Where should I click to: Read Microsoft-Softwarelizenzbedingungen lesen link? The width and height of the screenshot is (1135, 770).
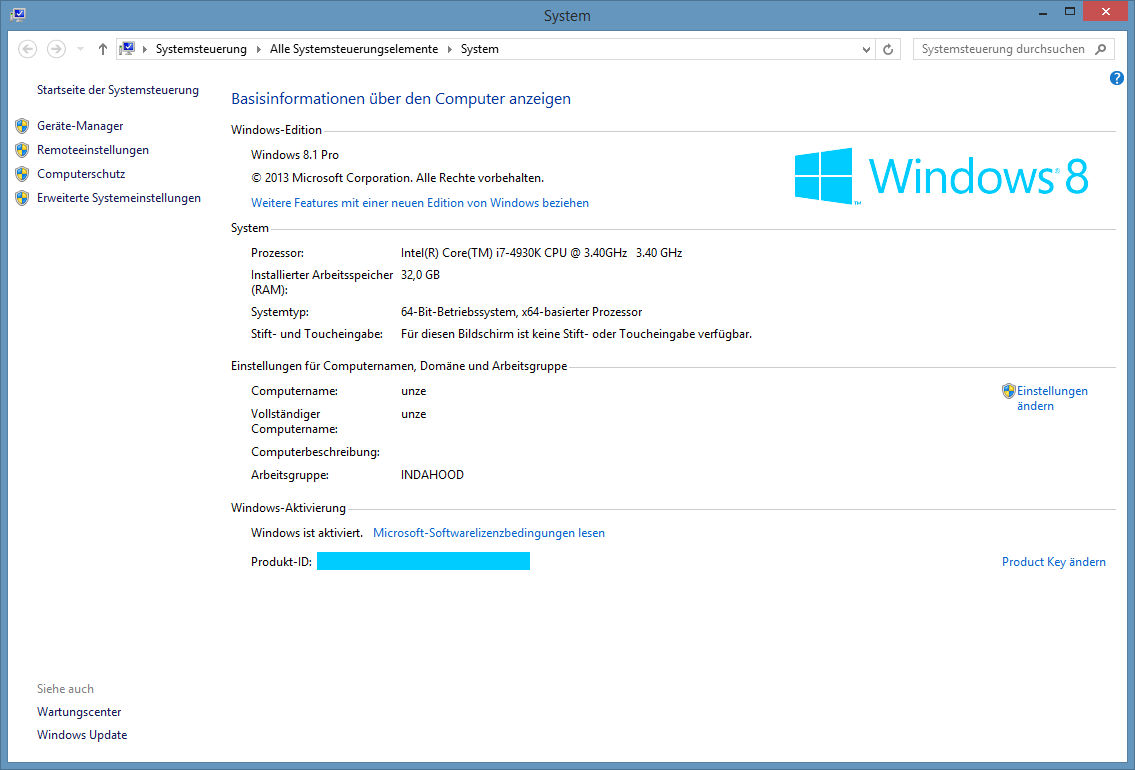489,533
